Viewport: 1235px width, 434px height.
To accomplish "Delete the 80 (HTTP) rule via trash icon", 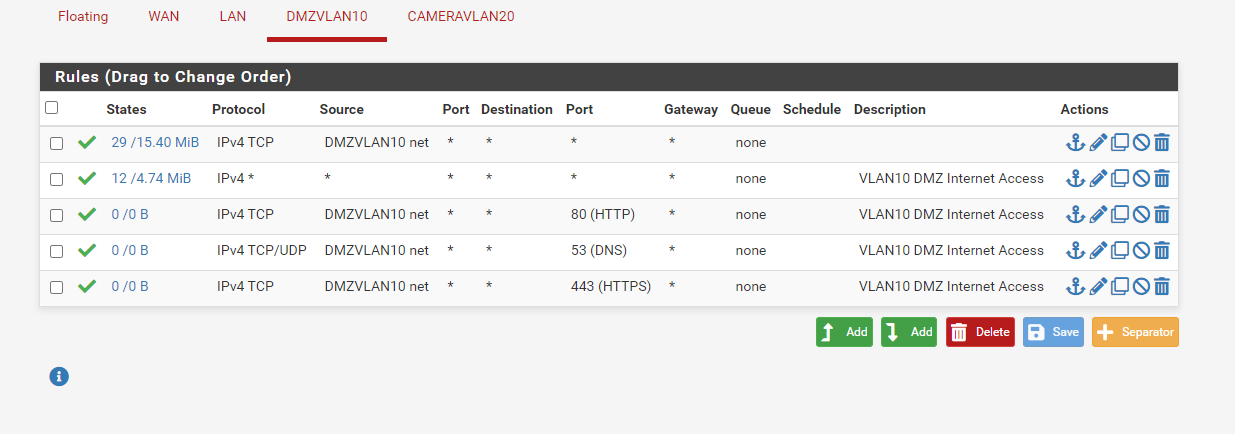I will tap(1162, 215).
